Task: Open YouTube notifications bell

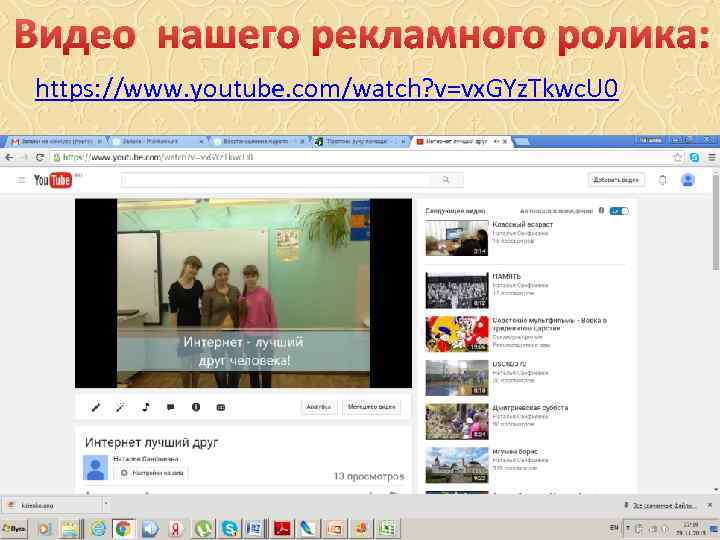Action: tap(662, 180)
